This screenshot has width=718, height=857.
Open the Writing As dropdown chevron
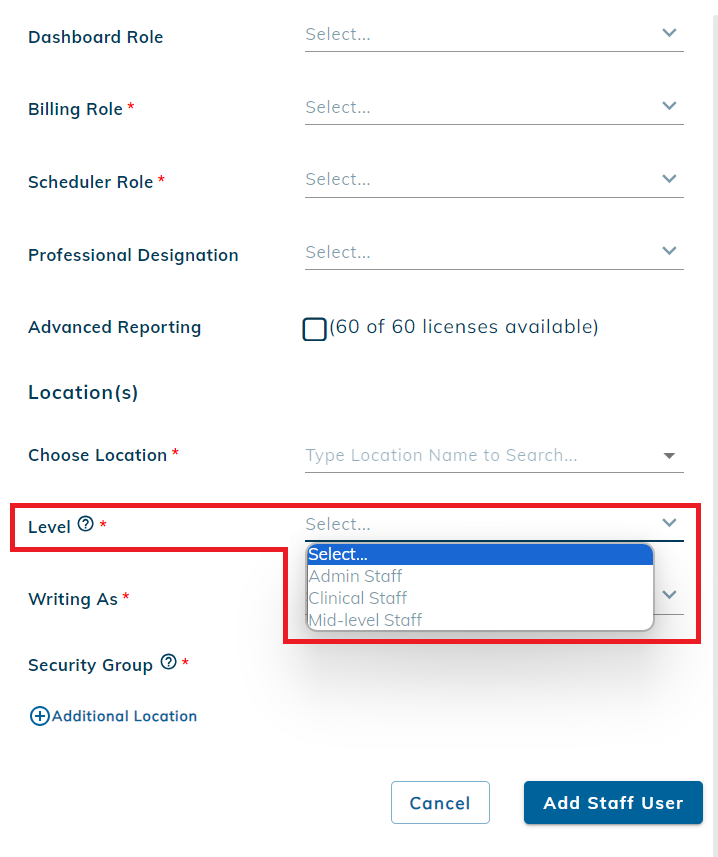[669, 594]
